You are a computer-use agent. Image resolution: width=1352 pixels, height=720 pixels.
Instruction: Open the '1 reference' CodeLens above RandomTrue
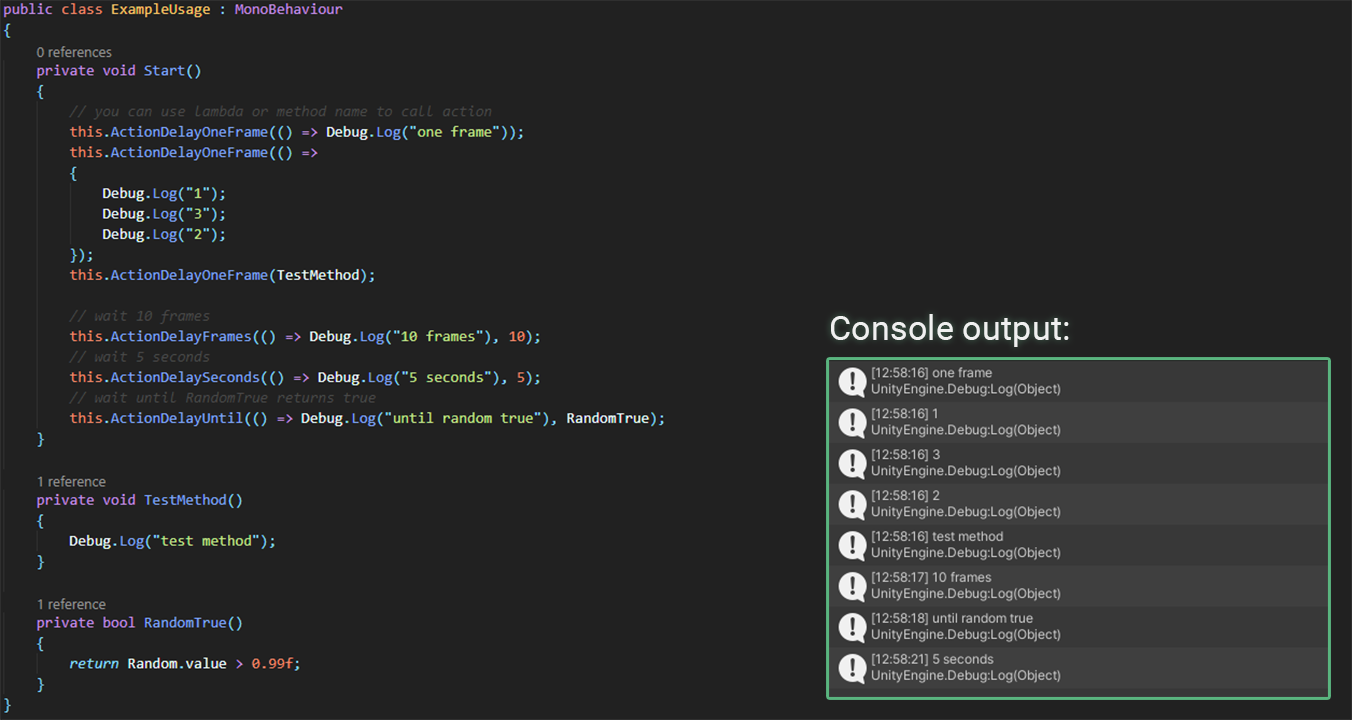(x=71, y=604)
